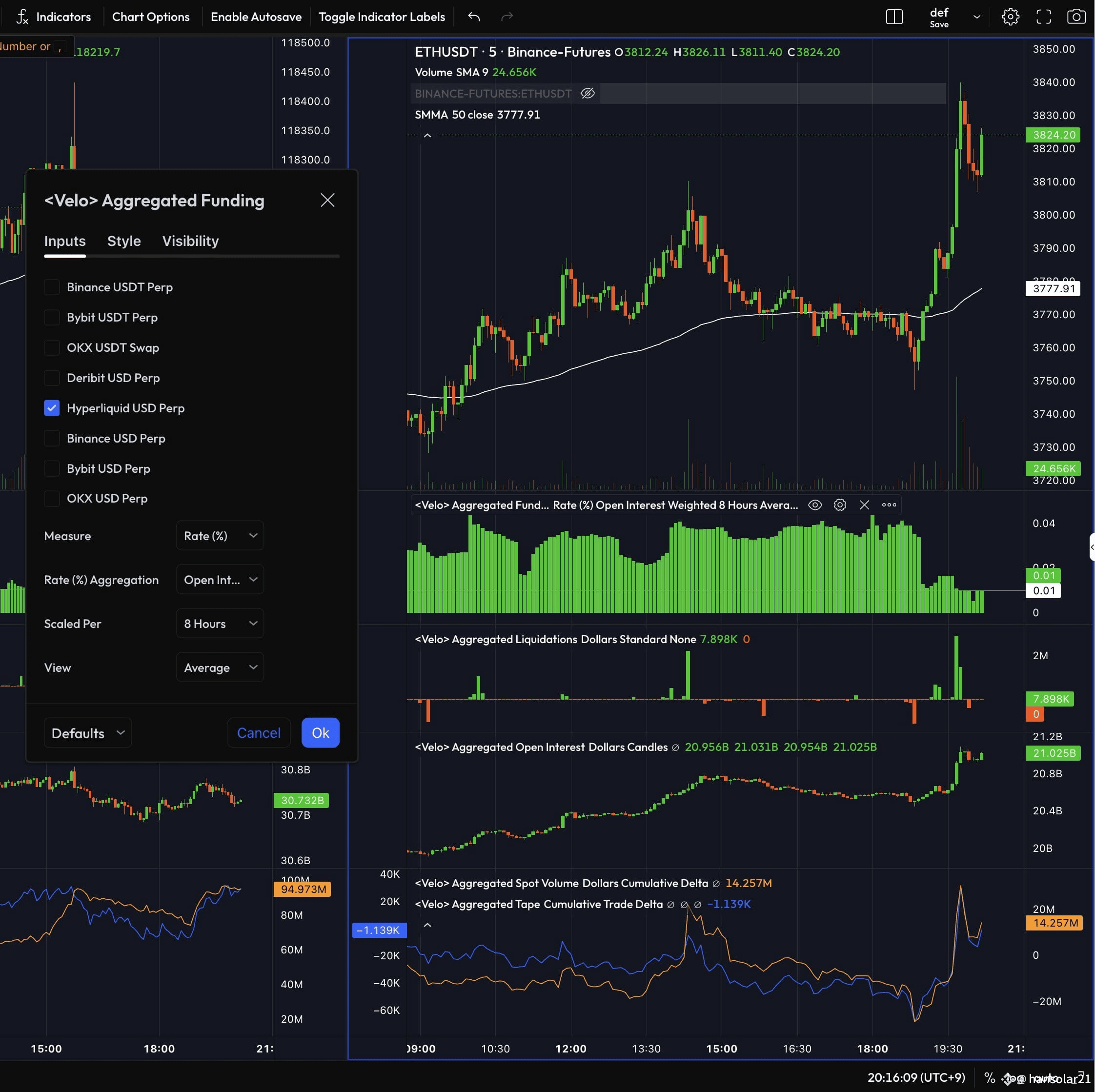This screenshot has height=1092, width=1095.
Task: Take a chart snapshot with camera icon
Action: point(1076,17)
